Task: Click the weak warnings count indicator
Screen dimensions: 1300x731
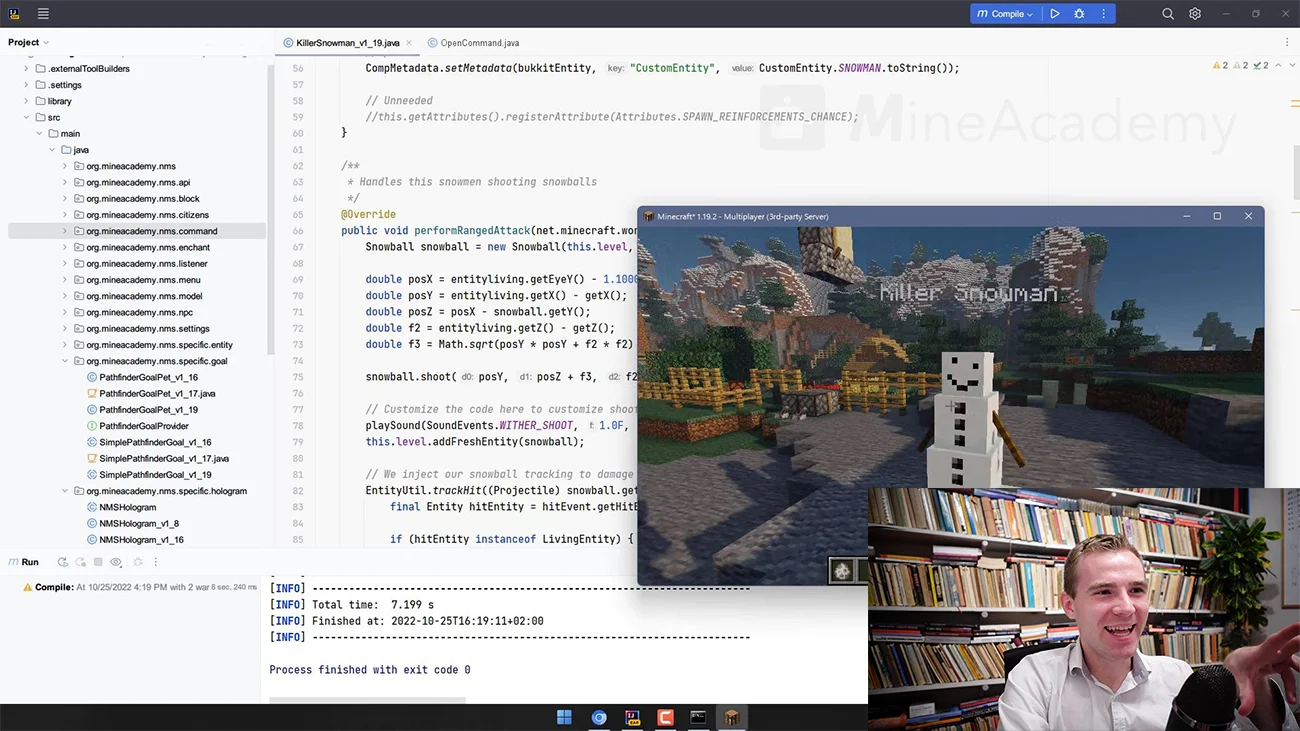Action: click(1240, 65)
